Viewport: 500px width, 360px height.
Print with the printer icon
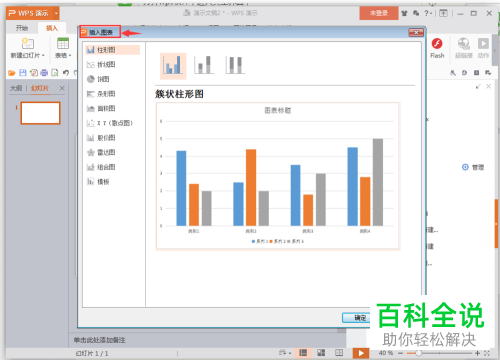point(44,73)
